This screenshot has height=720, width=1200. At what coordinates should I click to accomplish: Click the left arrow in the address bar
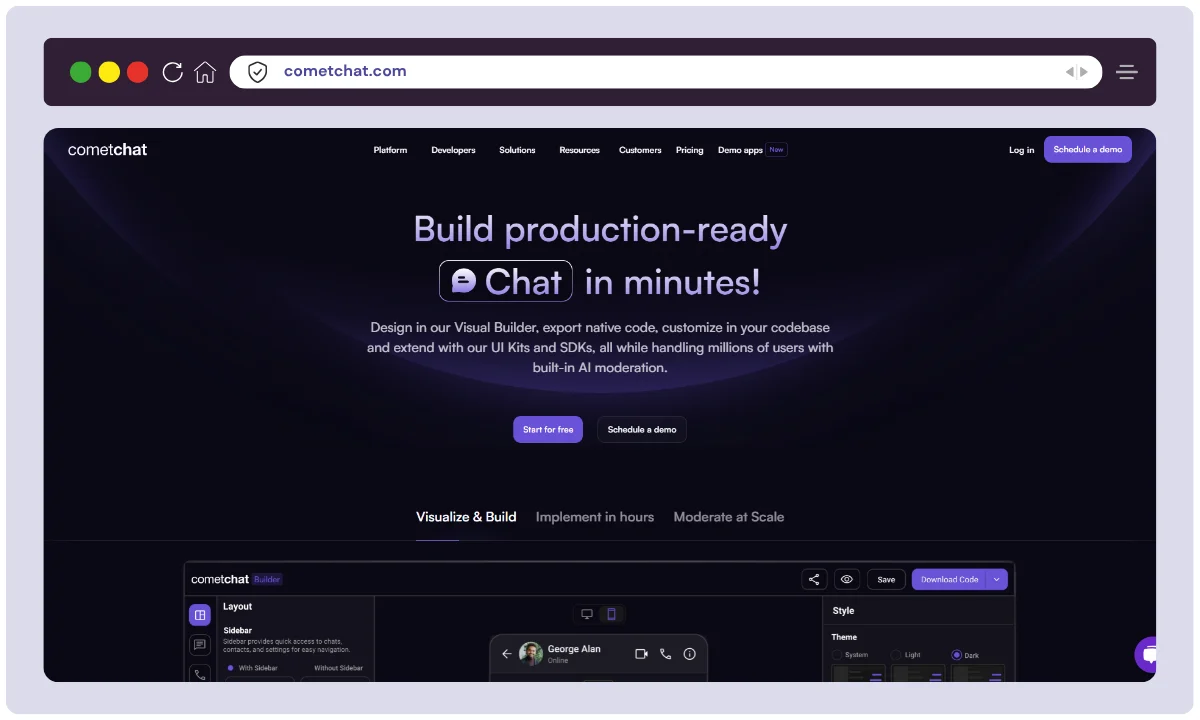coord(1070,72)
